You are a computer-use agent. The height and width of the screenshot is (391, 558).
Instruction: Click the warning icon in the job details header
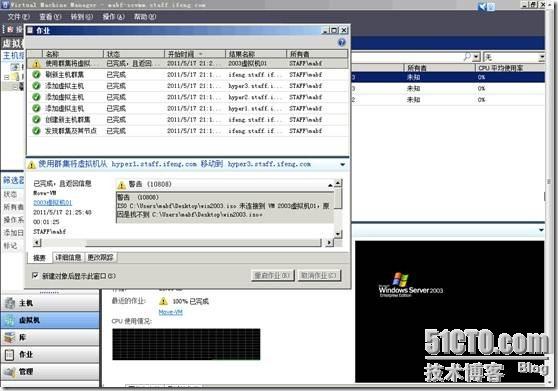pos(31,165)
